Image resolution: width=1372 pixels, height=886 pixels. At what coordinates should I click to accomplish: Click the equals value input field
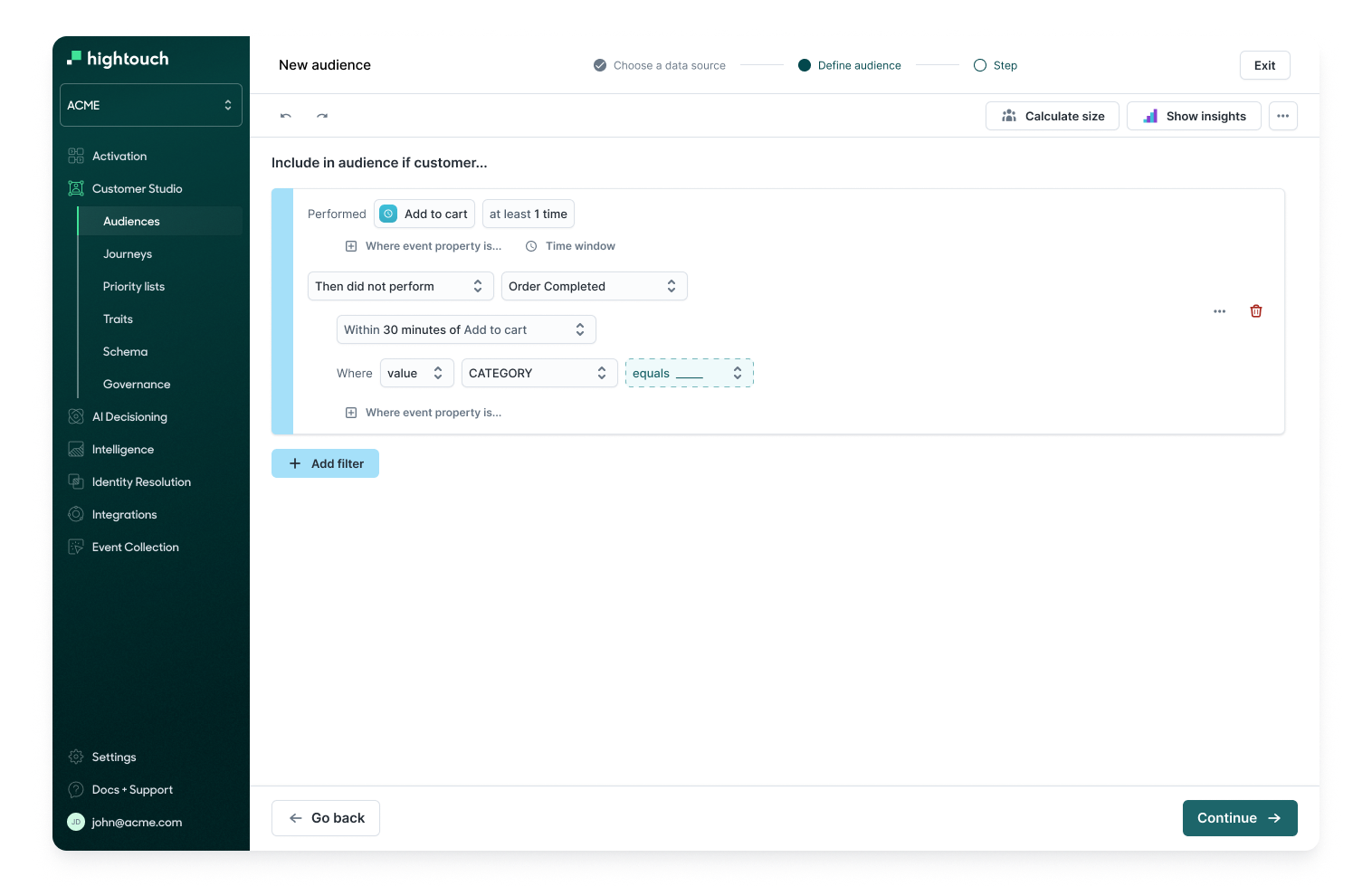689,373
